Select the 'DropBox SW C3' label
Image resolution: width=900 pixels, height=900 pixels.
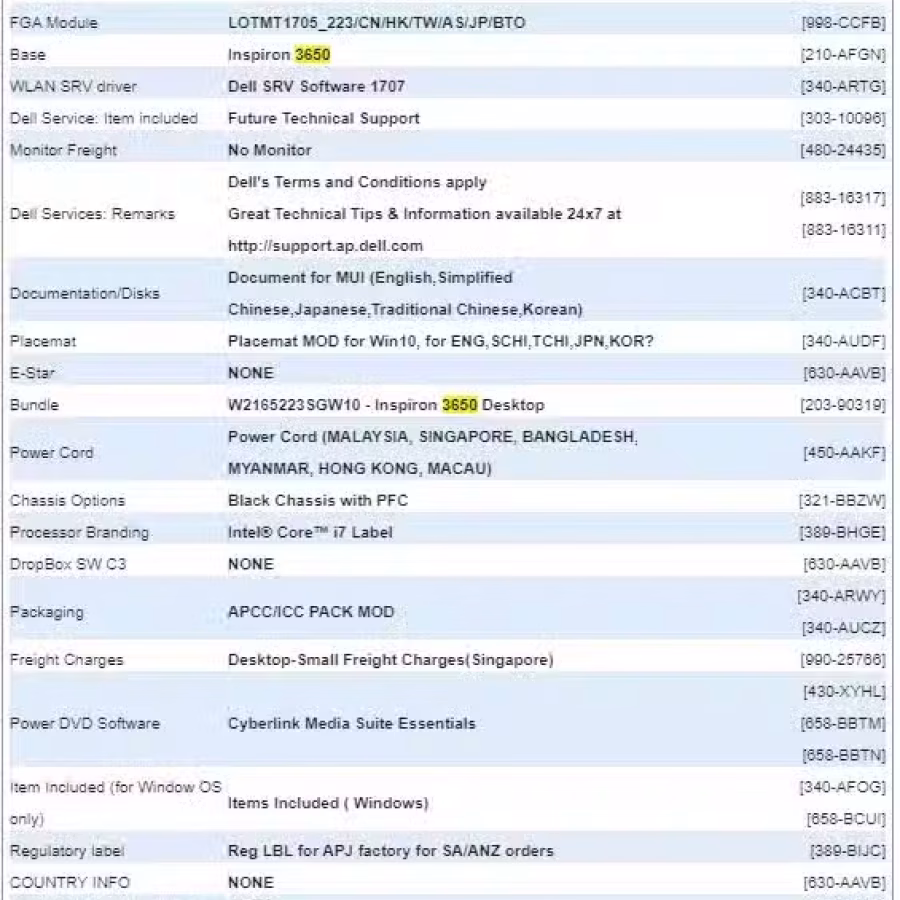click(68, 564)
